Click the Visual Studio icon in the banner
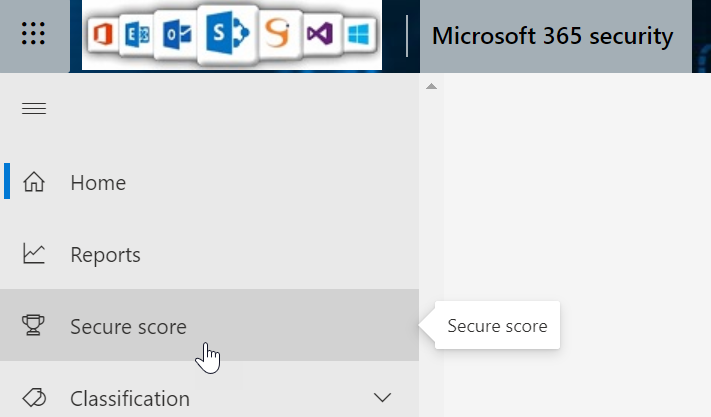 click(x=322, y=37)
